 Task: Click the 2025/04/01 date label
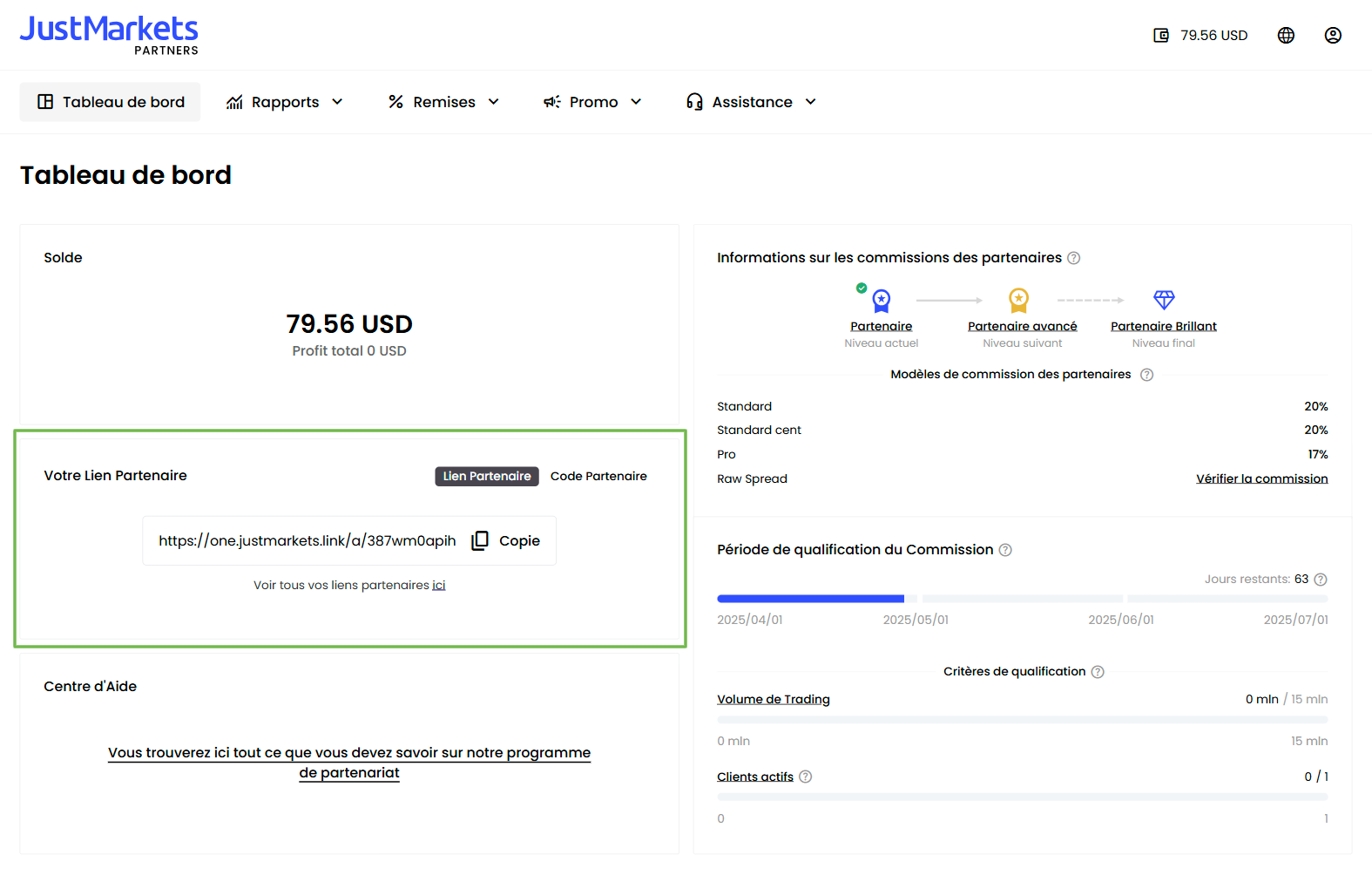[750, 621]
